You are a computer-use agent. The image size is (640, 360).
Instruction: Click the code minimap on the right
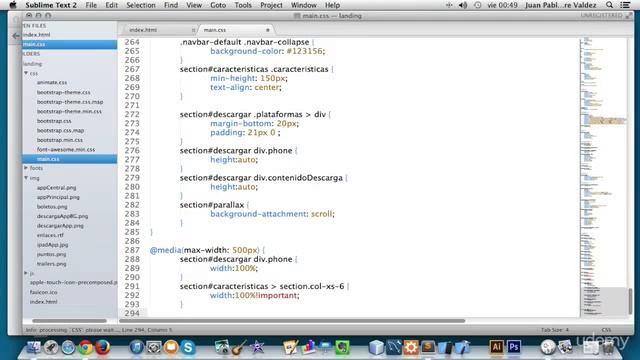tap(603, 176)
